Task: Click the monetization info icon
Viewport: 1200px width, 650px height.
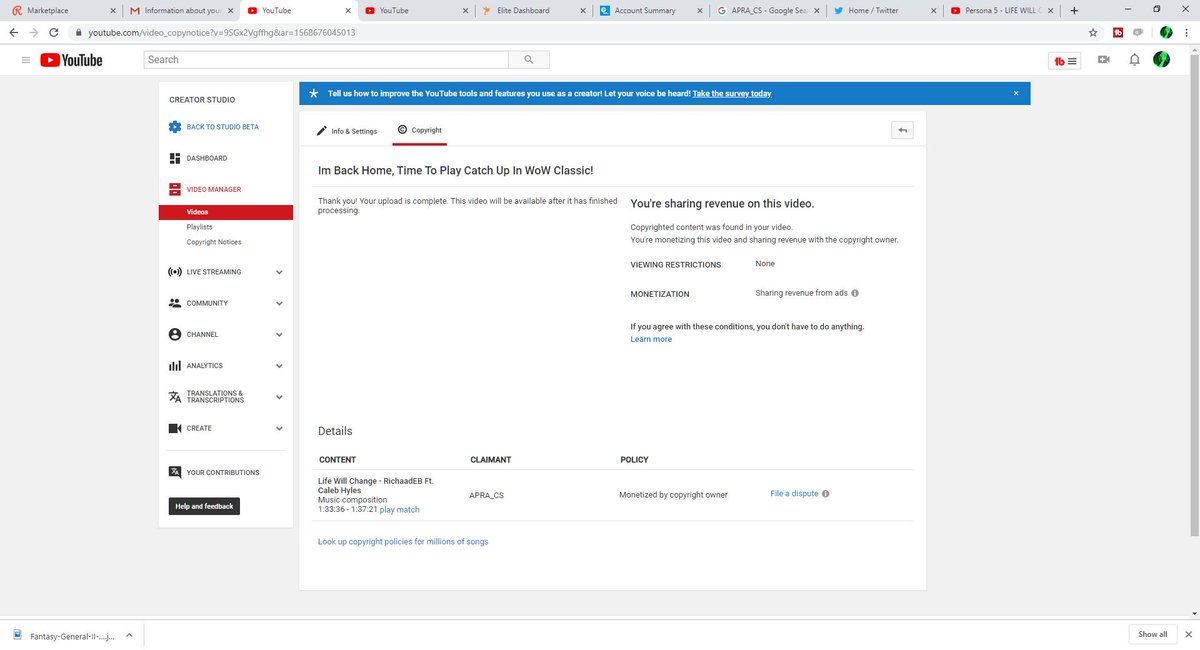Action: point(855,294)
